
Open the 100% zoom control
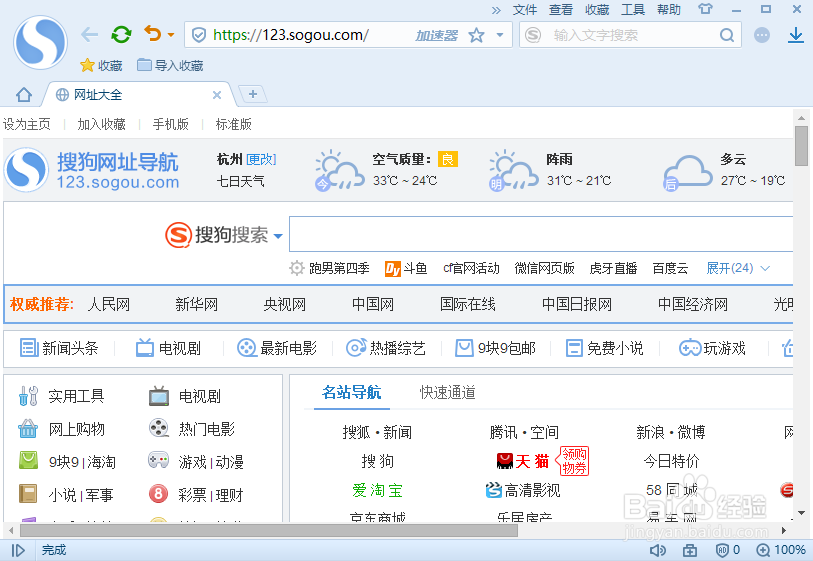pyautogui.click(x=781, y=550)
